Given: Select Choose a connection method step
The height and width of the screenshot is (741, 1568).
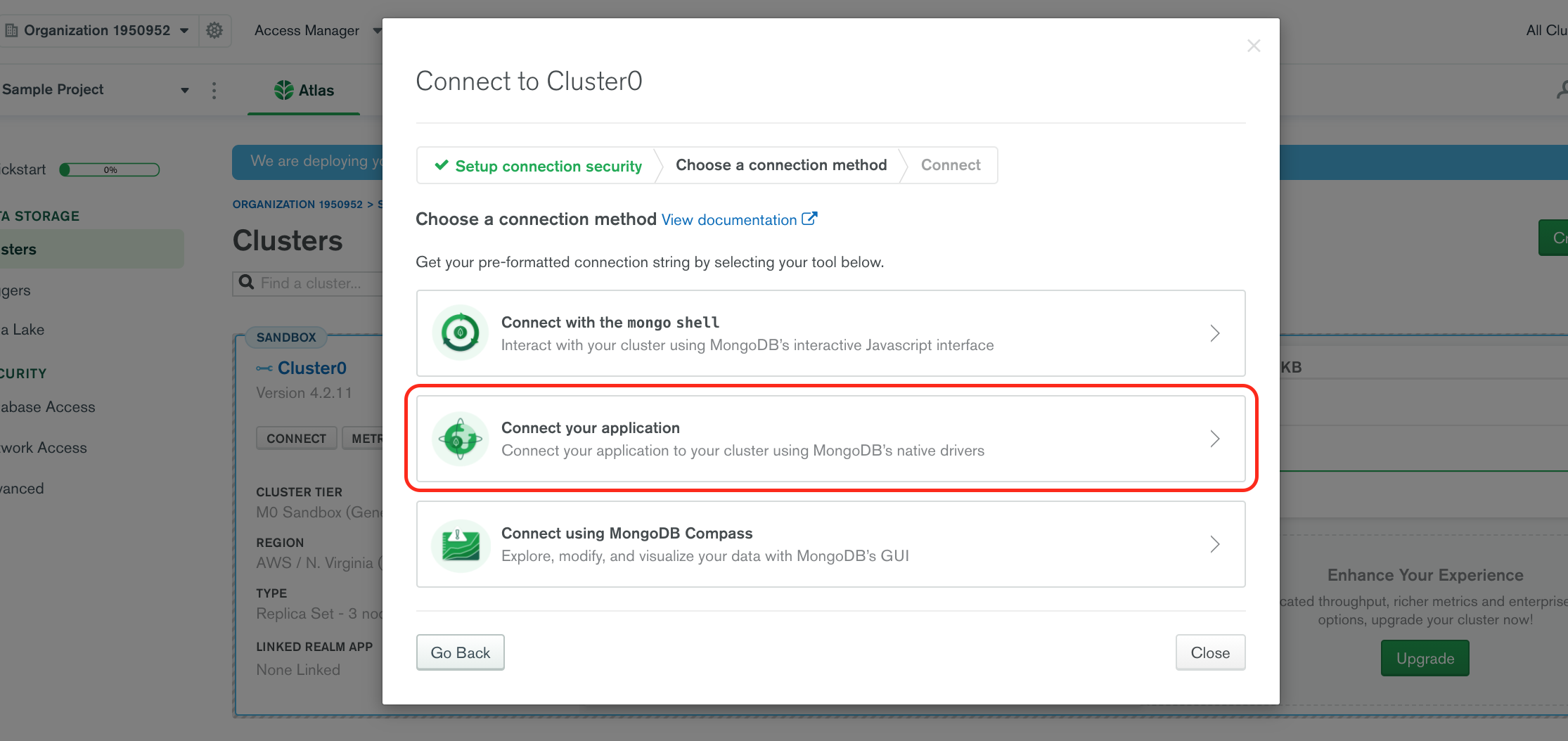Looking at the screenshot, I should click(781, 165).
